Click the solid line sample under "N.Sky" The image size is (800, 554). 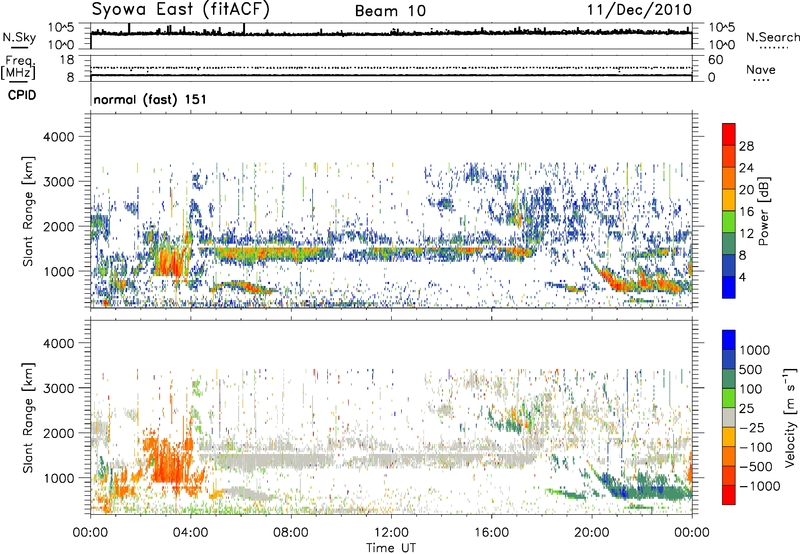pyautogui.click(x=19, y=48)
